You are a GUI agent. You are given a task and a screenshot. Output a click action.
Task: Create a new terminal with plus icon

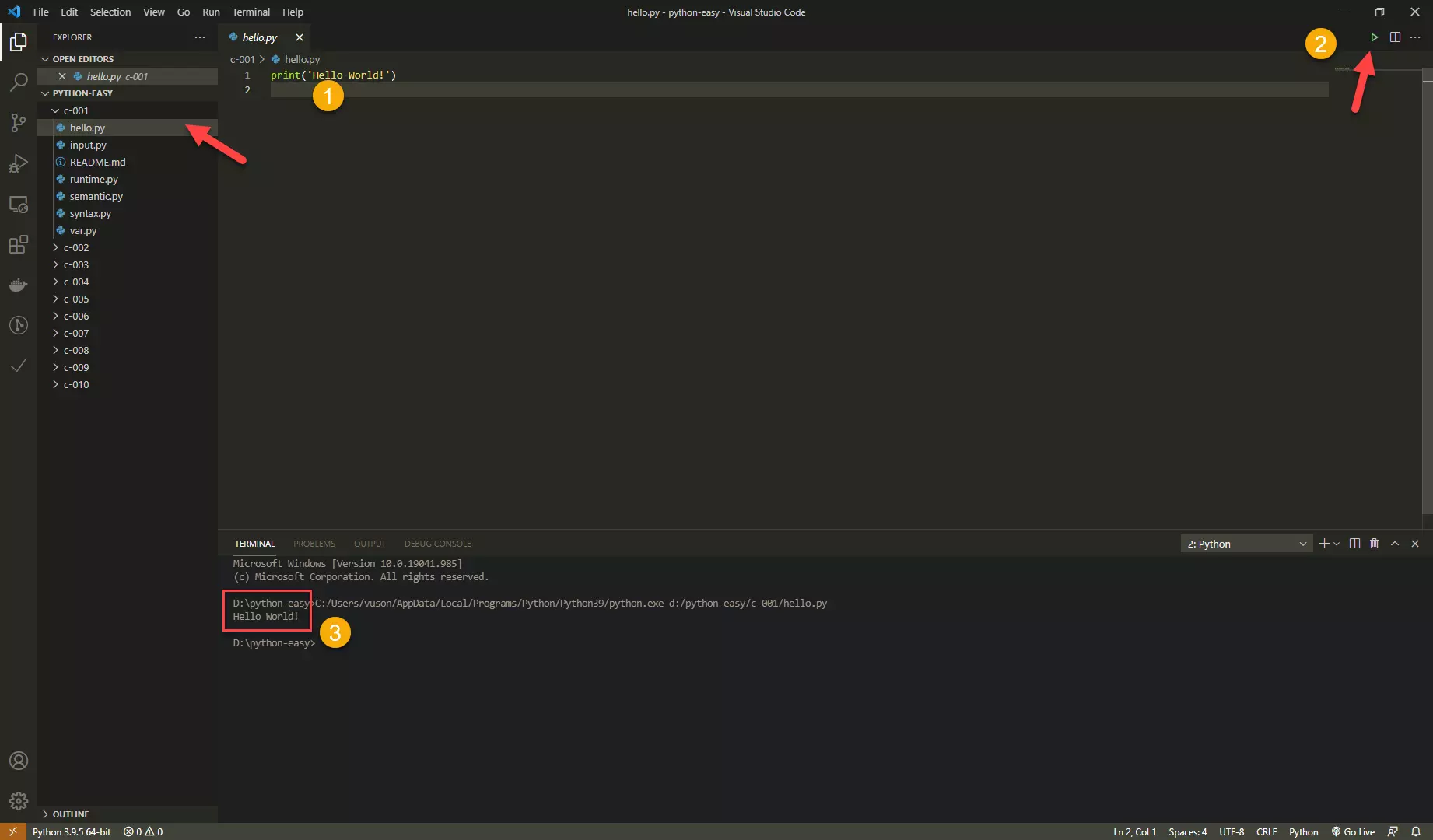[x=1324, y=544]
